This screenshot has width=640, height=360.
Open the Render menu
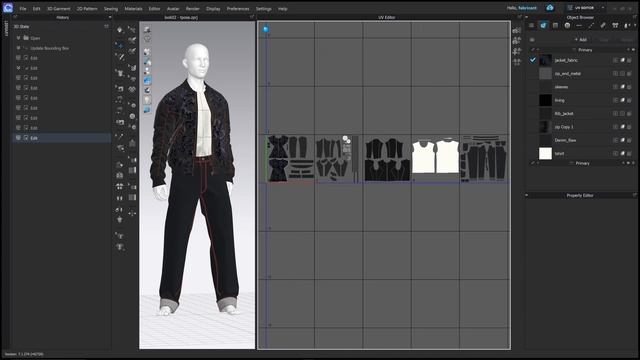tap(193, 9)
